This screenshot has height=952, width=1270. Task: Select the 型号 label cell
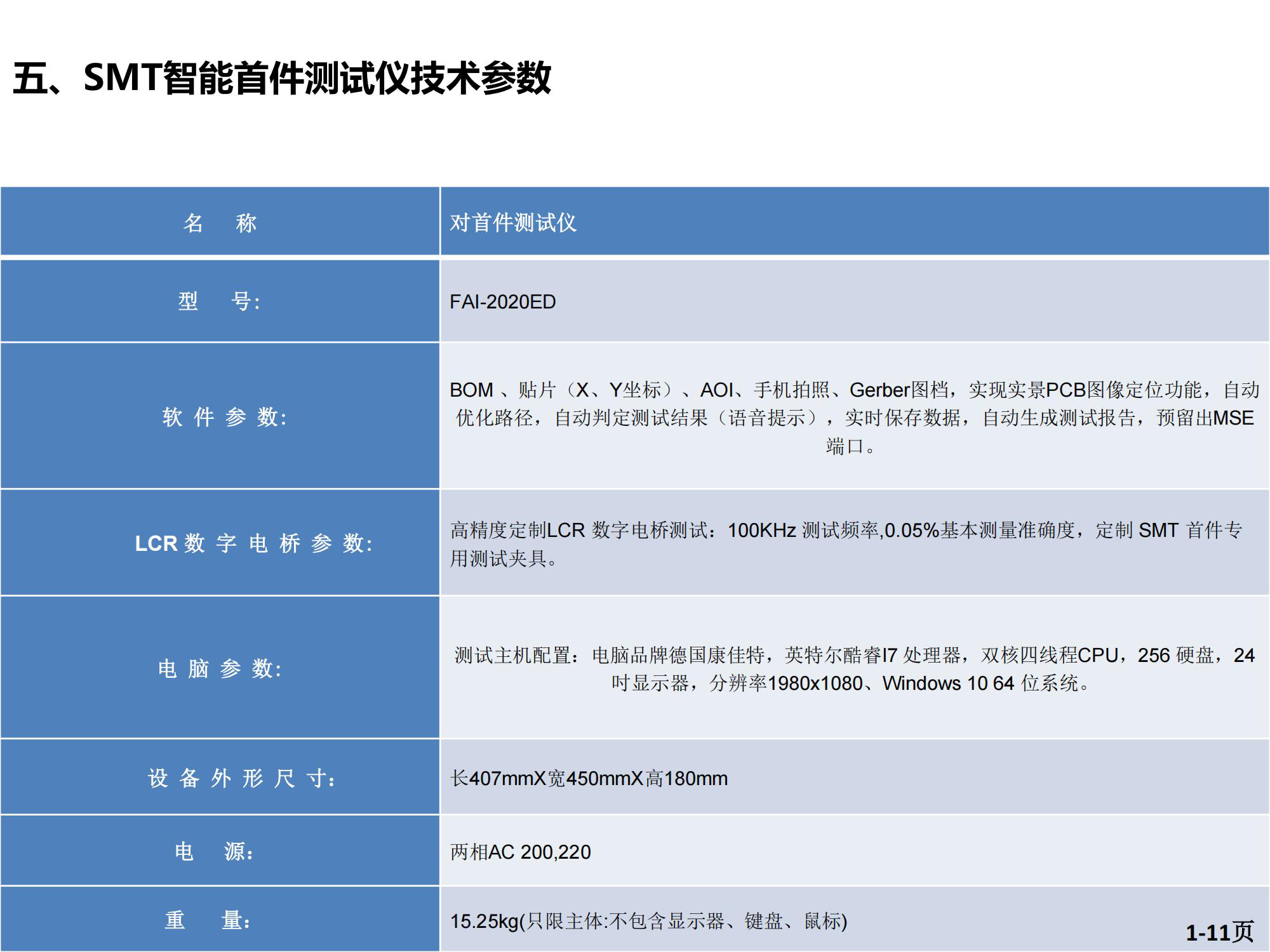tap(220, 301)
